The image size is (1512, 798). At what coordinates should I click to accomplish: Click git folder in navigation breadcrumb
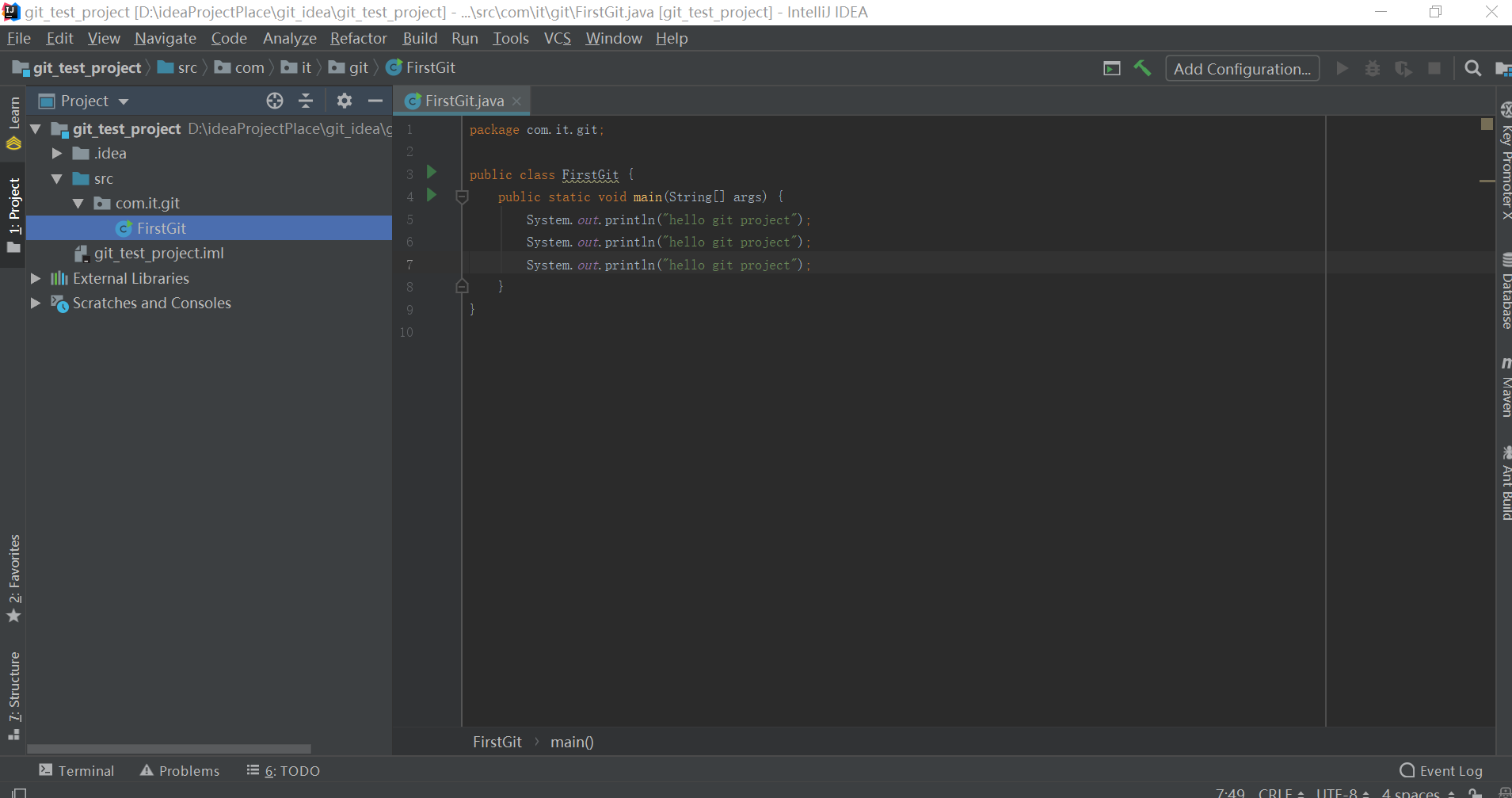click(349, 68)
